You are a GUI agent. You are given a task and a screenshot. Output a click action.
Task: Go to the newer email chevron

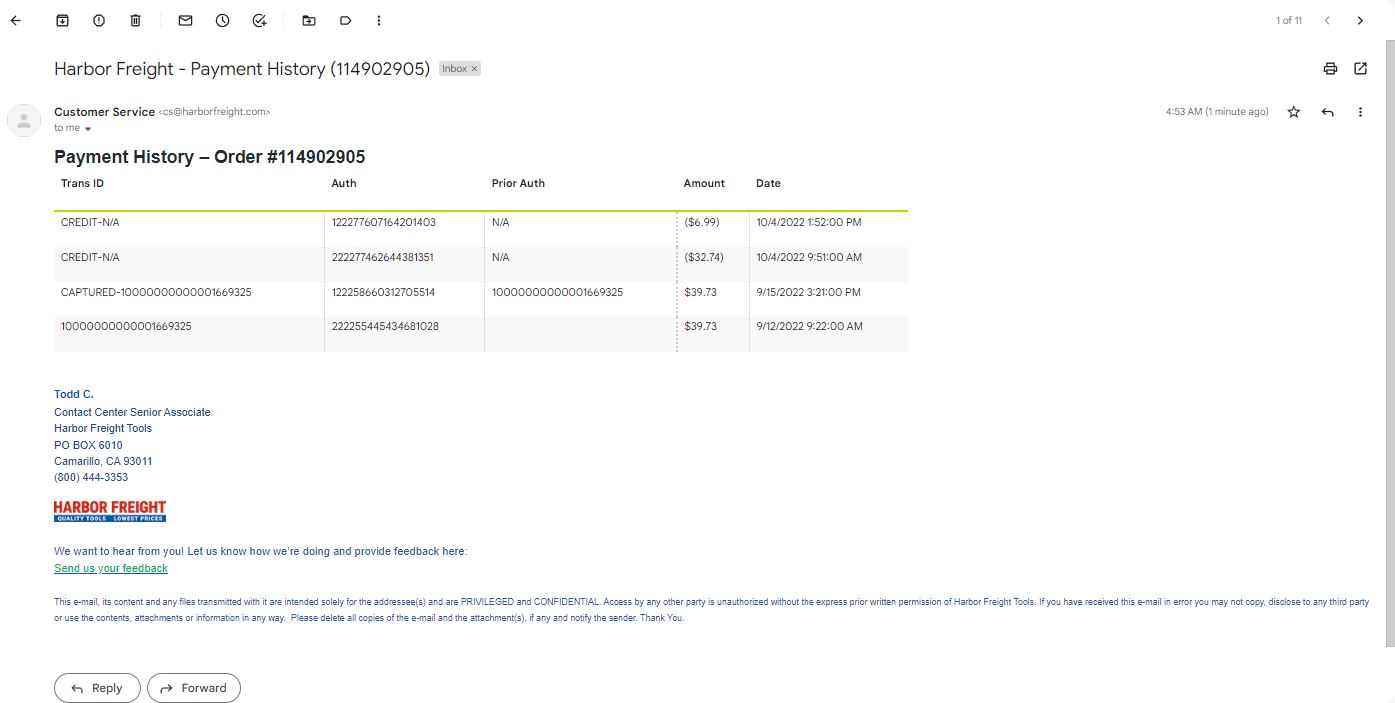1327,20
